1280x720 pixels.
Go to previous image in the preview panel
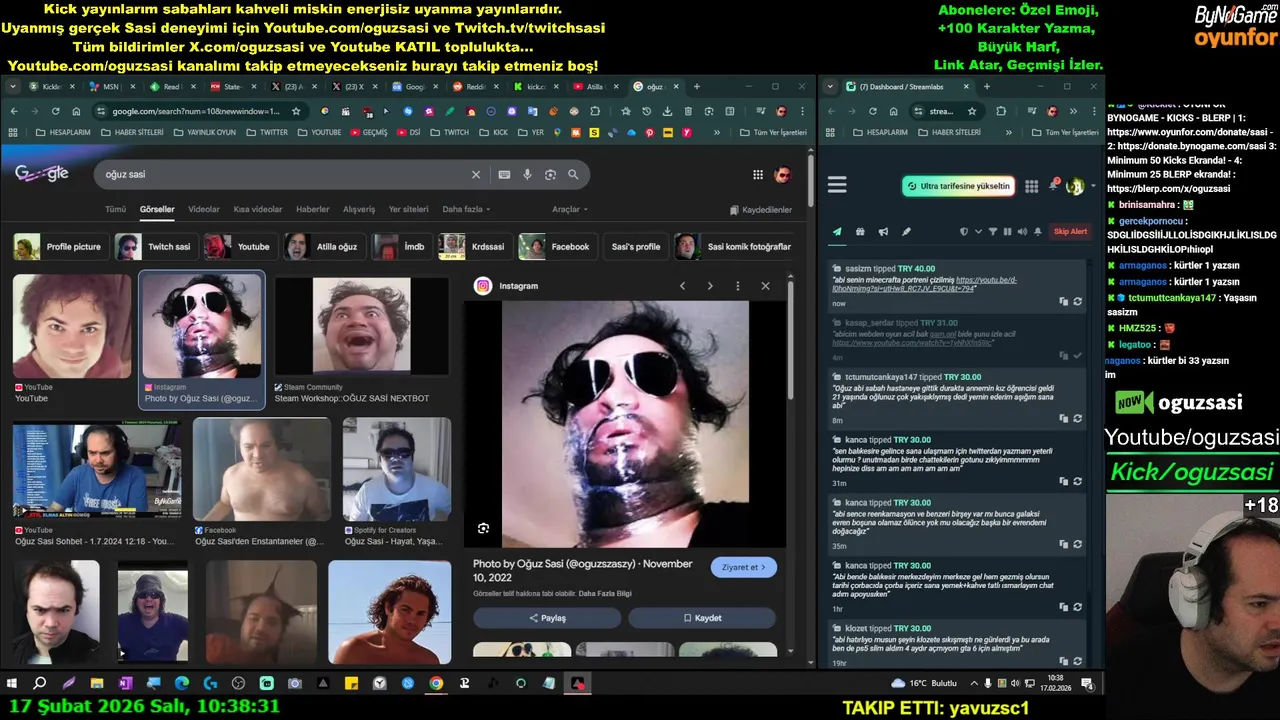tap(682, 286)
